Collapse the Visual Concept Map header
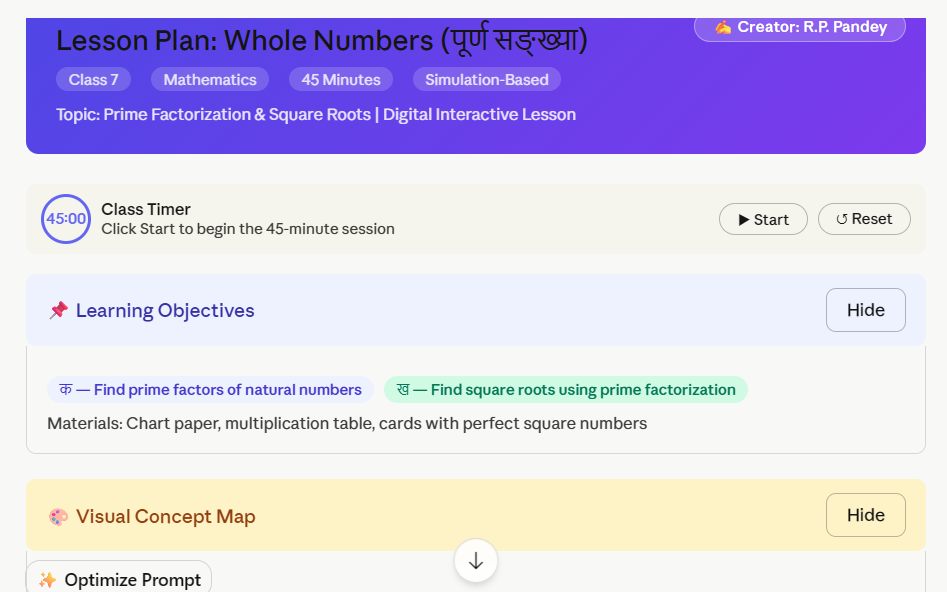The image size is (947, 592). tap(400, 516)
